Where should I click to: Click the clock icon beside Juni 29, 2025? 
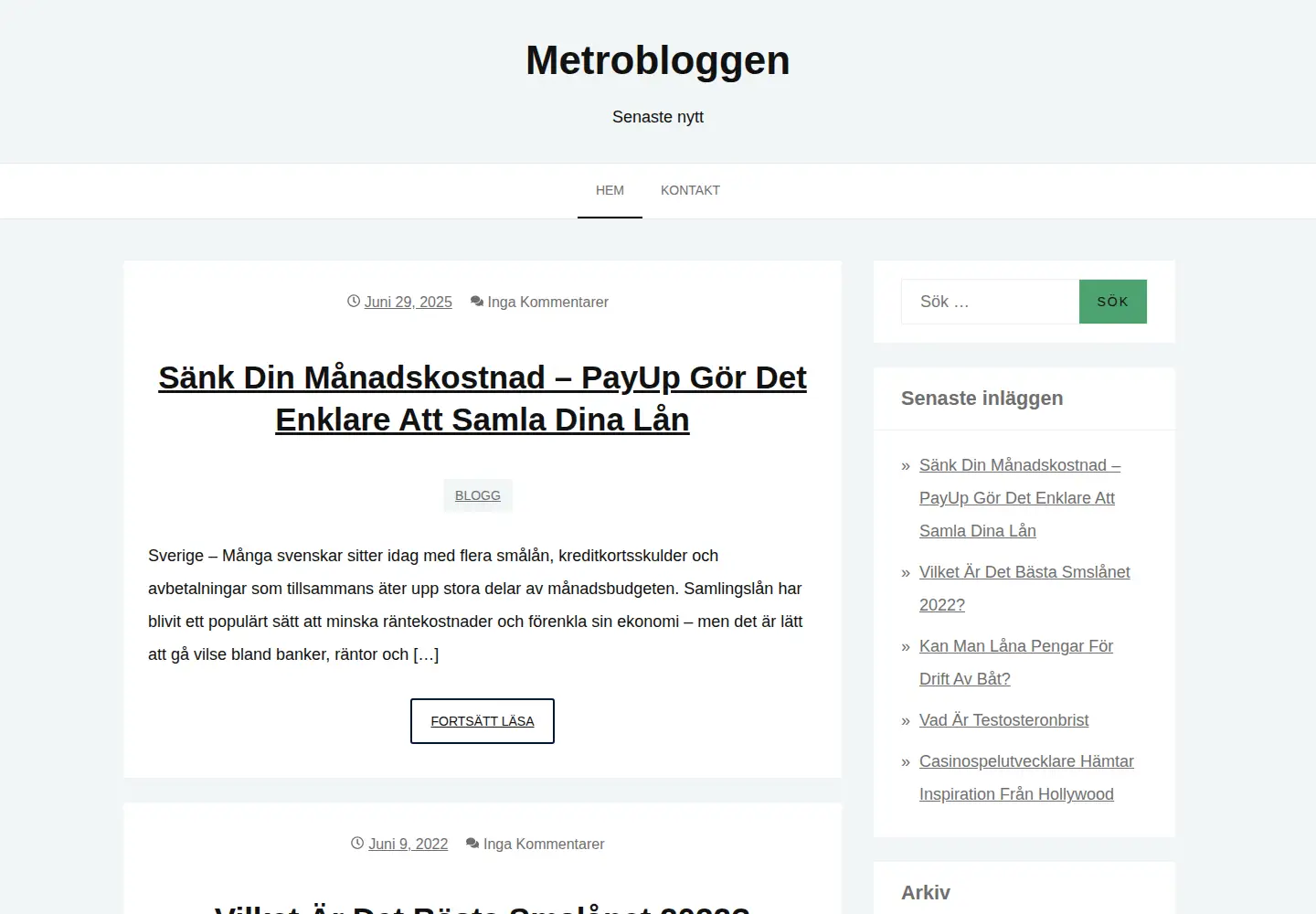[354, 301]
